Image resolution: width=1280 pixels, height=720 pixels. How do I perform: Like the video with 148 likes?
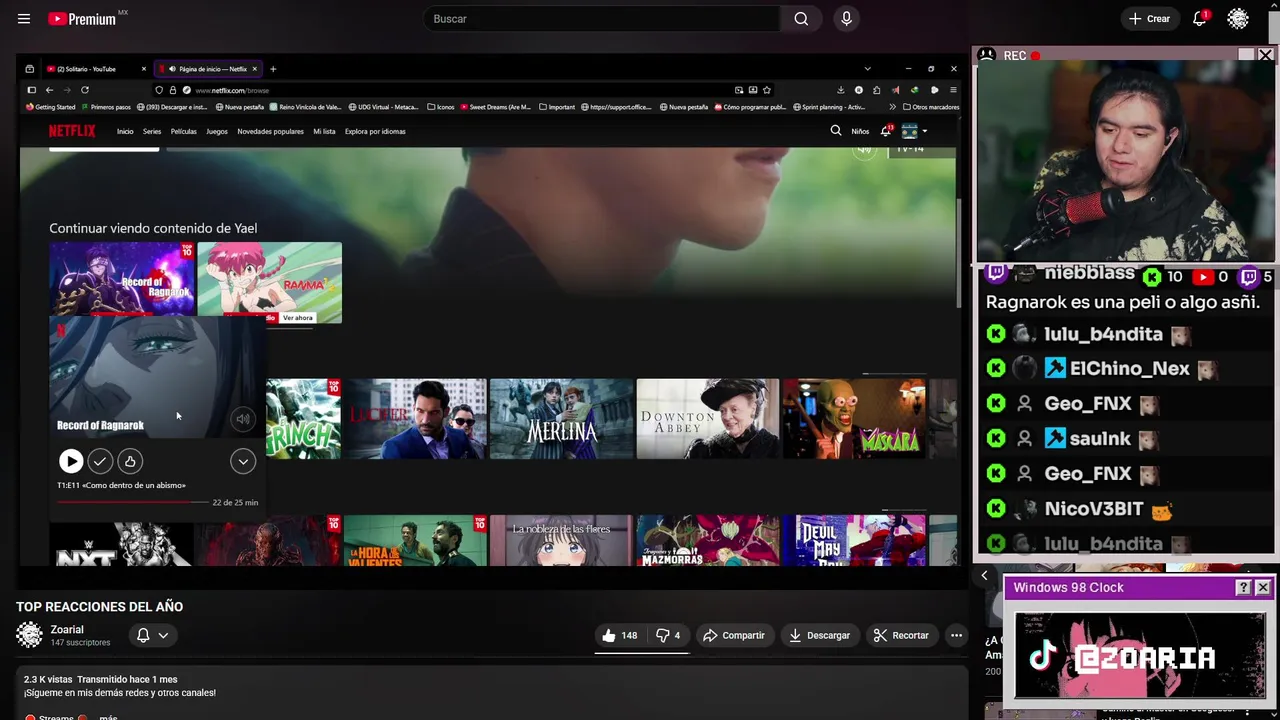(x=620, y=635)
